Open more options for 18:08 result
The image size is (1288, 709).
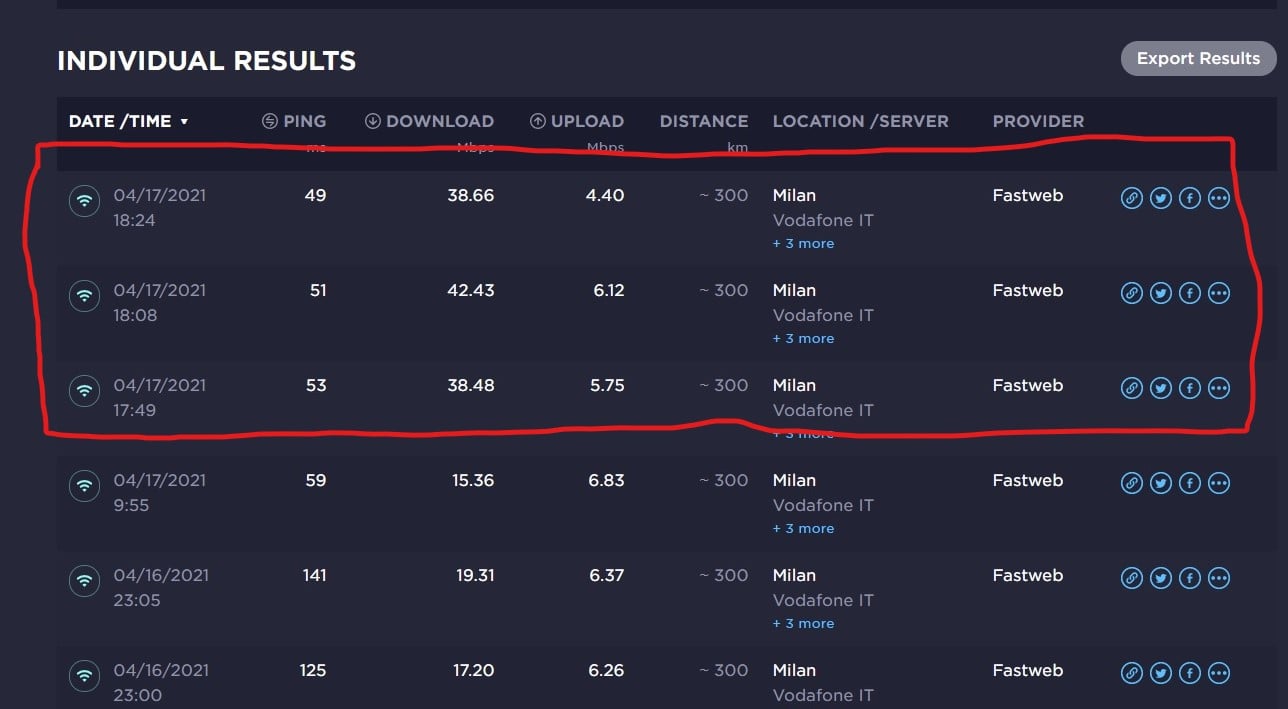pos(1218,293)
